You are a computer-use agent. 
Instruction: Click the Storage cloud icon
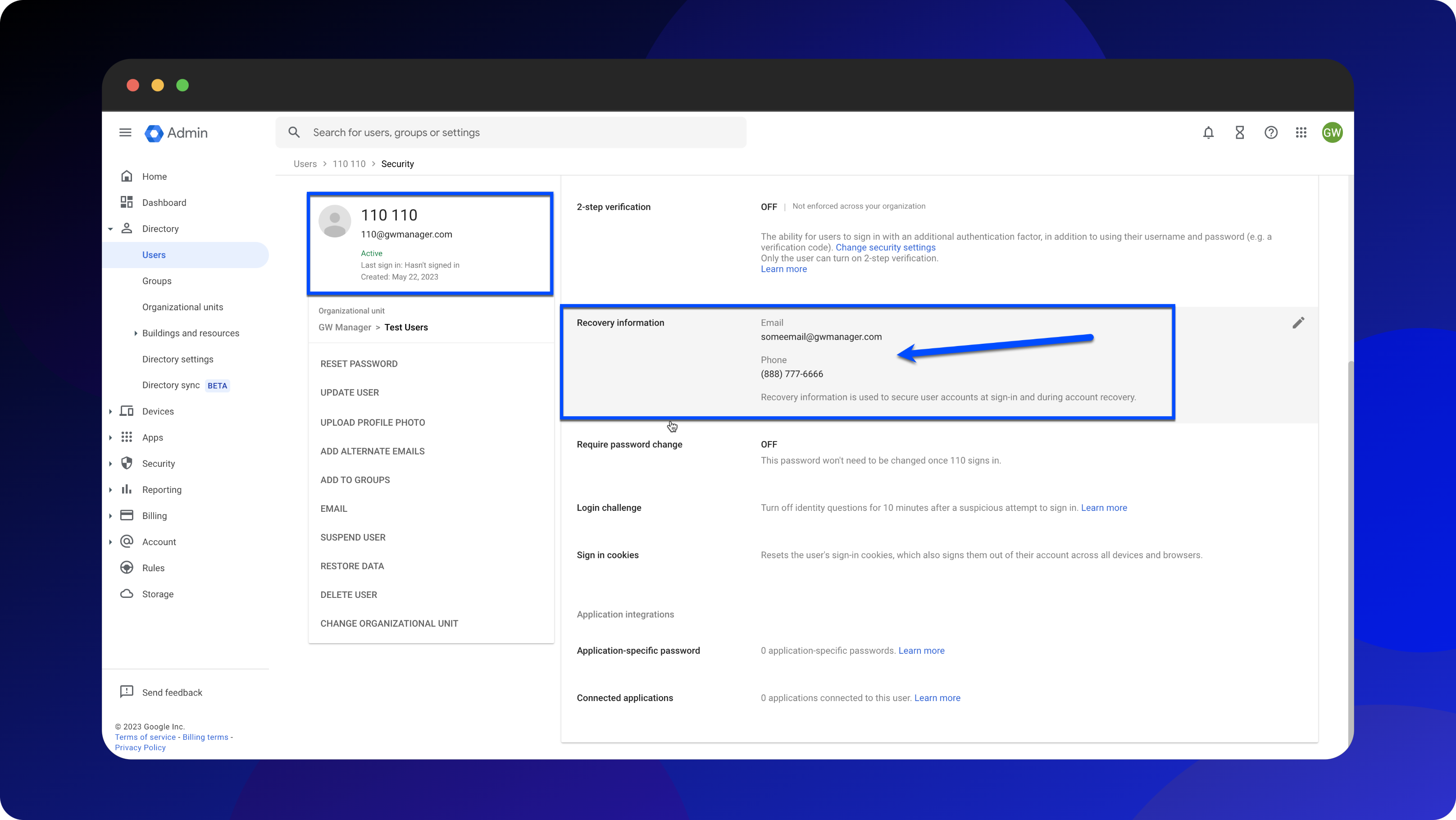pos(127,593)
